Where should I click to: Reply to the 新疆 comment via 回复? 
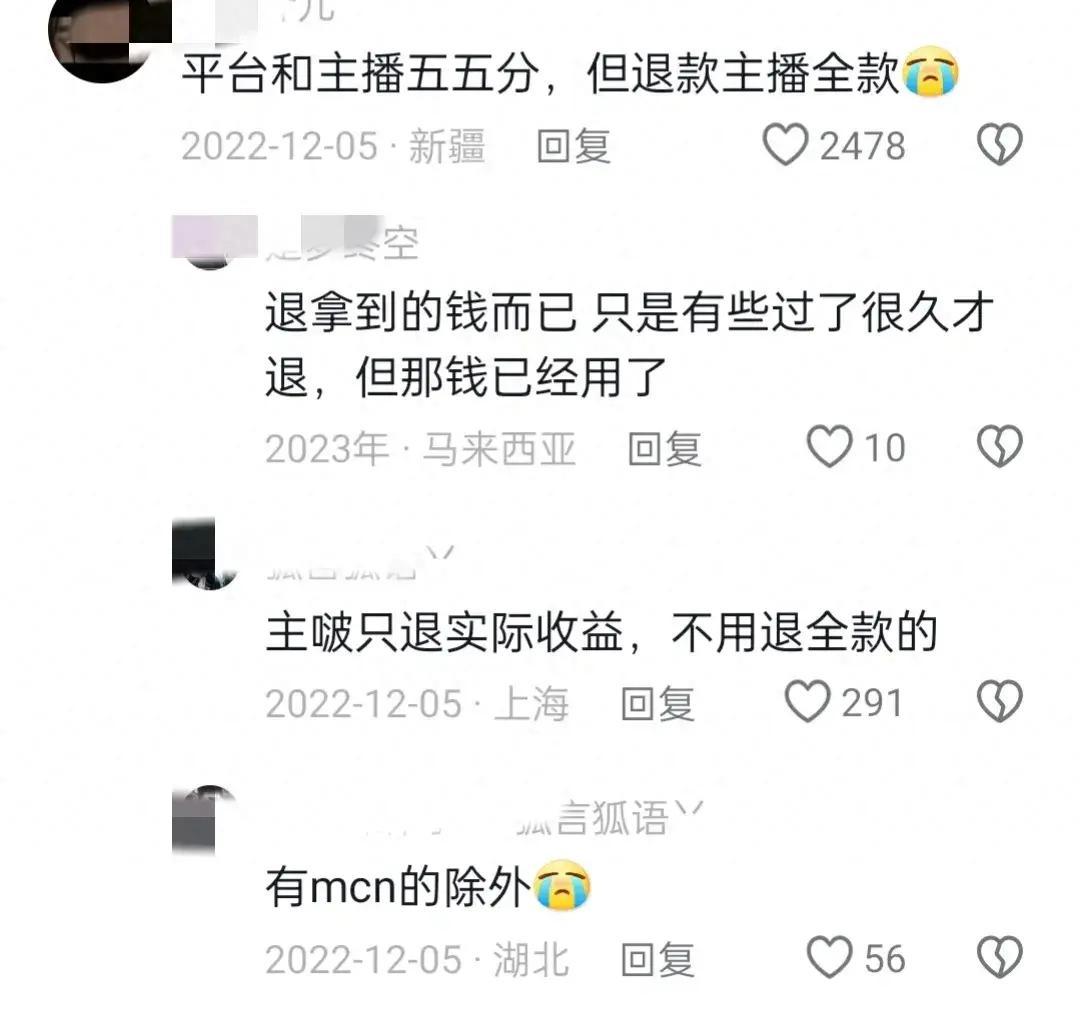coord(574,146)
